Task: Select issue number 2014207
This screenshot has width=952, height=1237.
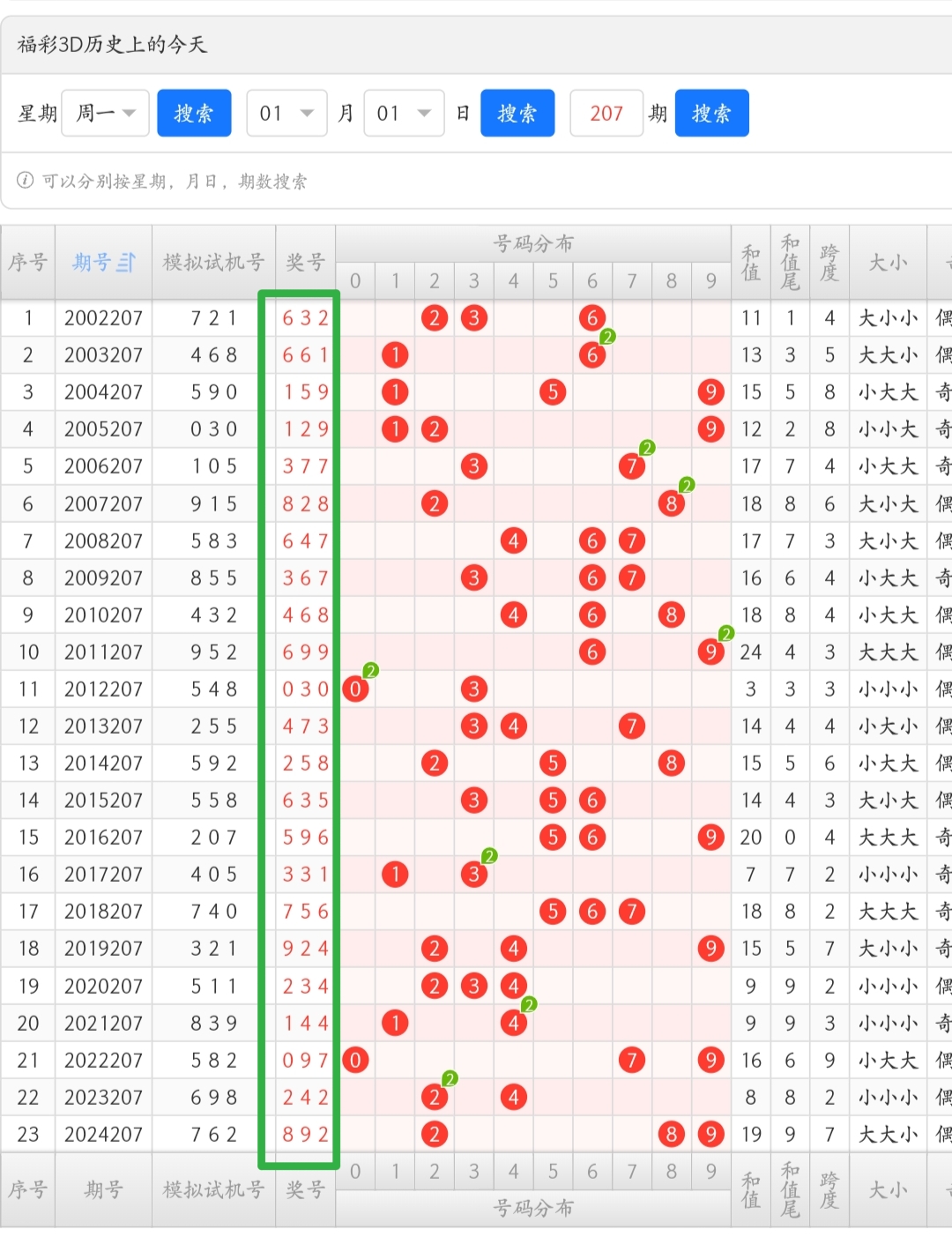Action: (103, 764)
